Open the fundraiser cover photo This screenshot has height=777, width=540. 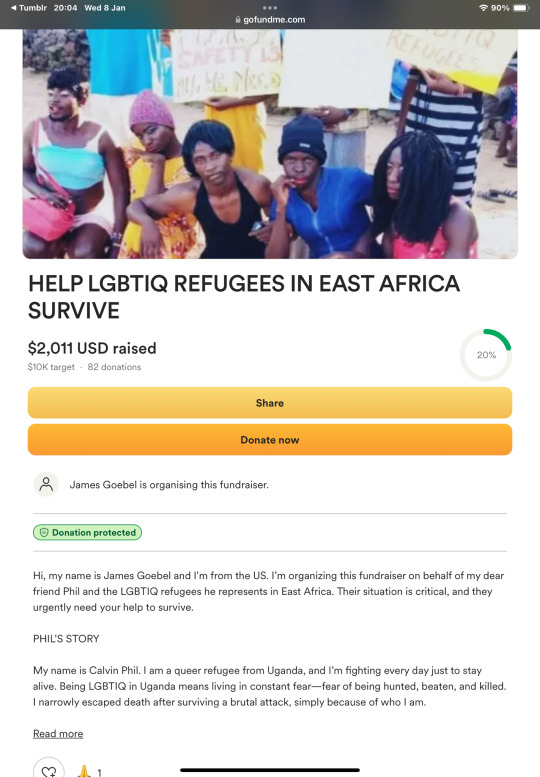tap(270, 144)
